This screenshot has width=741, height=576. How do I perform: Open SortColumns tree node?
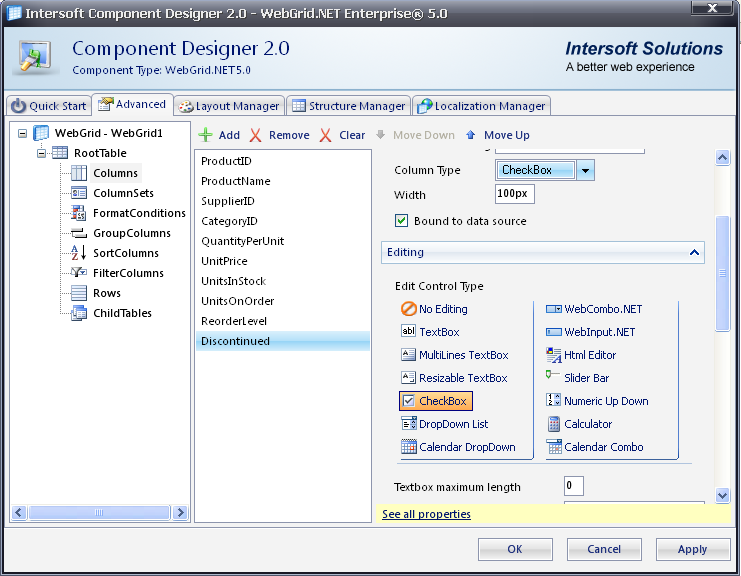[126, 253]
